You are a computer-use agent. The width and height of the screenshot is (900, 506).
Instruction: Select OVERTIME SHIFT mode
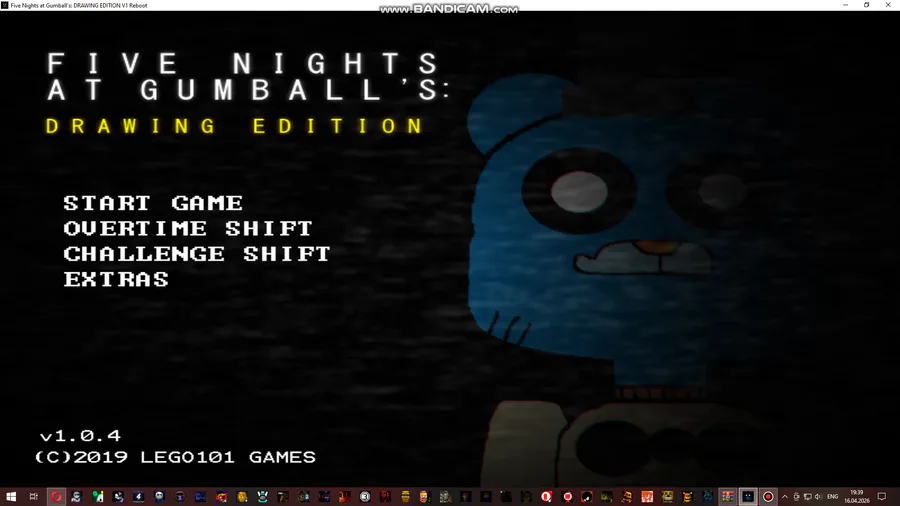[188, 228]
